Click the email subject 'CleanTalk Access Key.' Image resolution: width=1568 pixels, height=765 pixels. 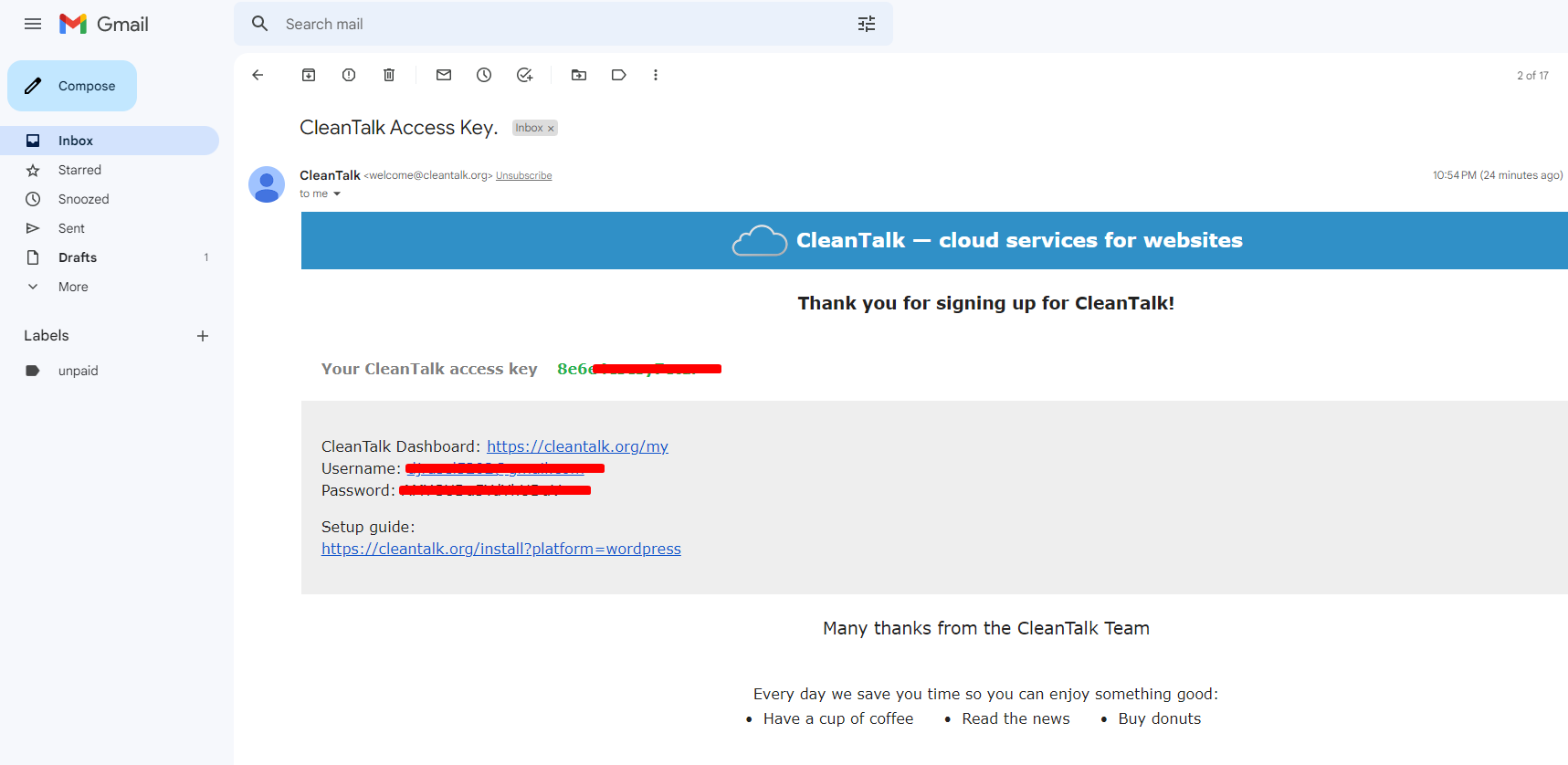click(x=399, y=128)
